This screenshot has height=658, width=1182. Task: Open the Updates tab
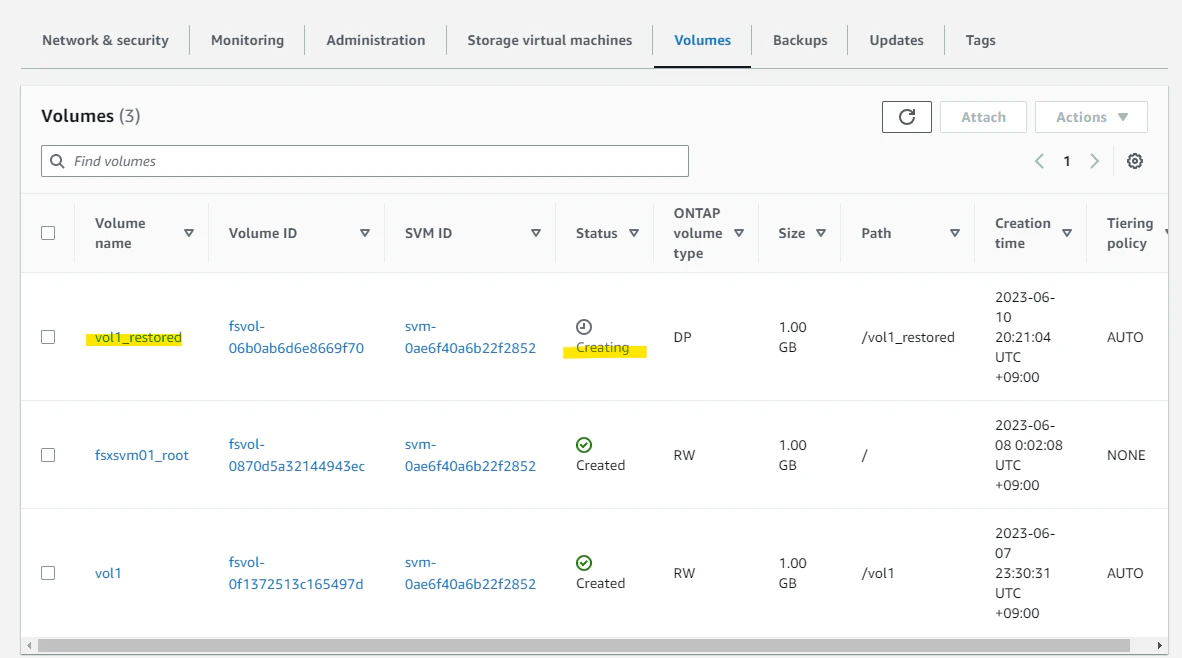tap(896, 40)
